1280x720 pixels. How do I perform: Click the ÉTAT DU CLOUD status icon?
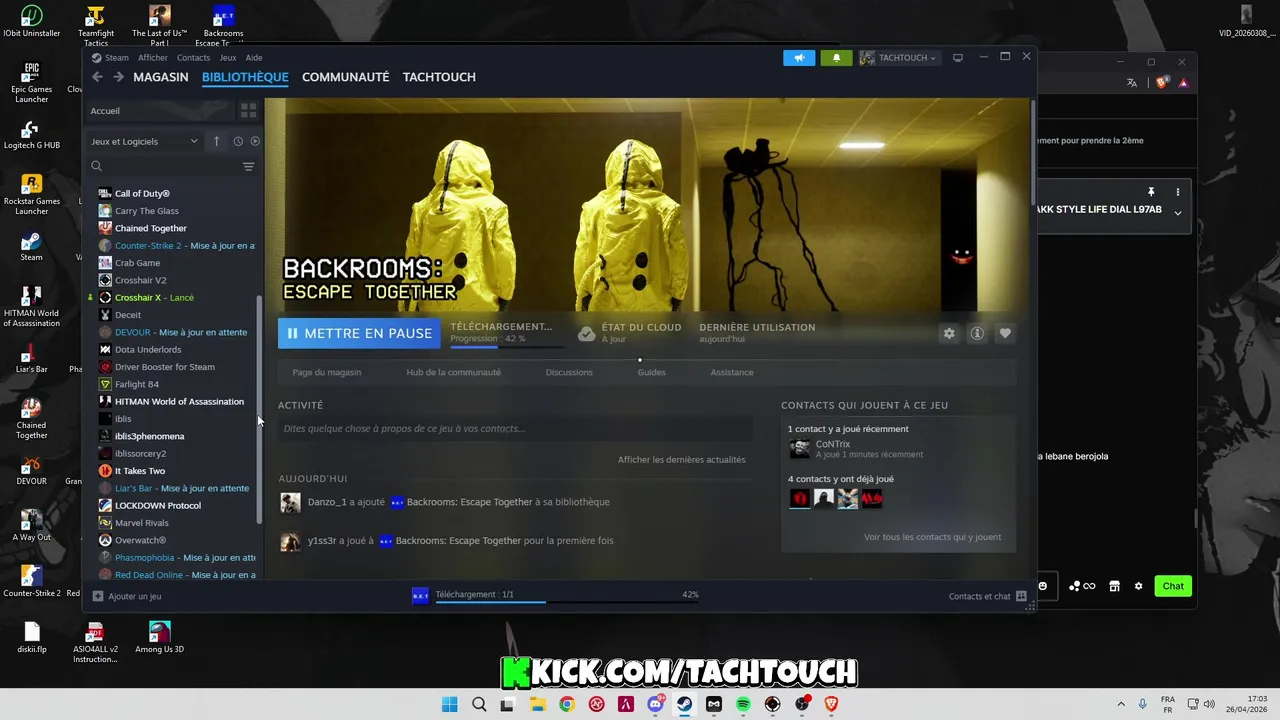click(x=587, y=333)
